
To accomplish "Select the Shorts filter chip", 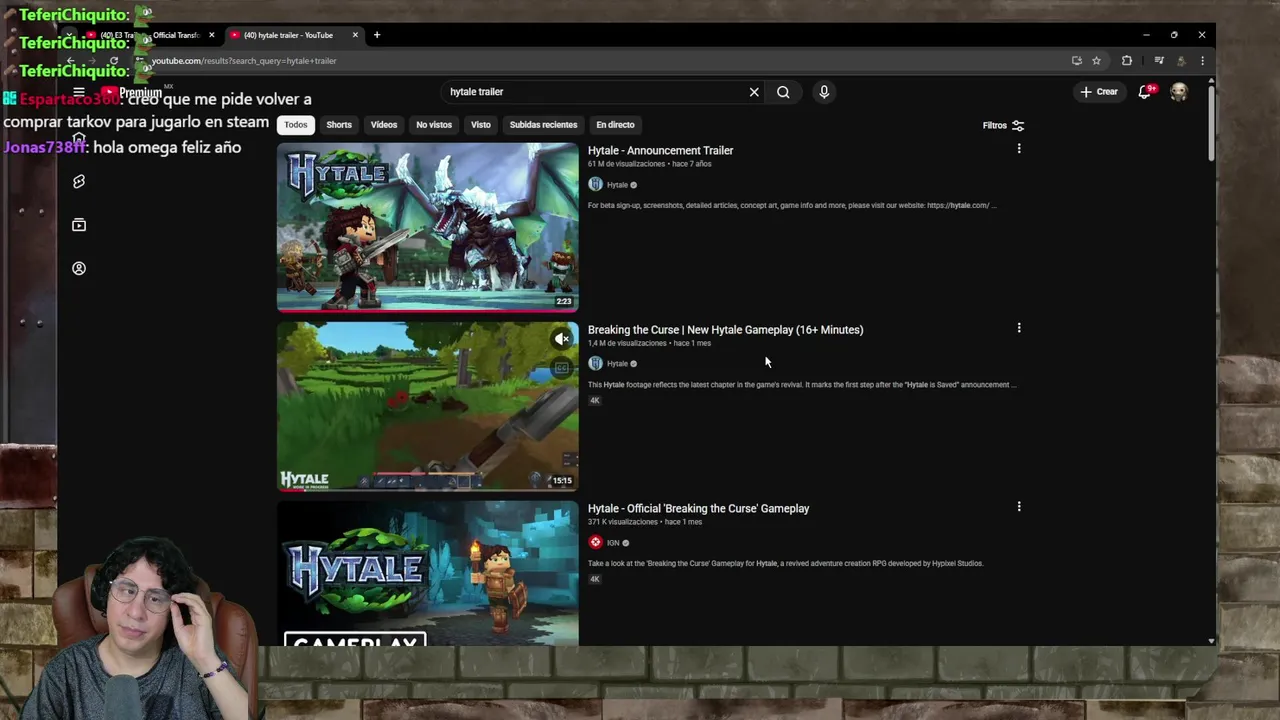I will point(339,125).
